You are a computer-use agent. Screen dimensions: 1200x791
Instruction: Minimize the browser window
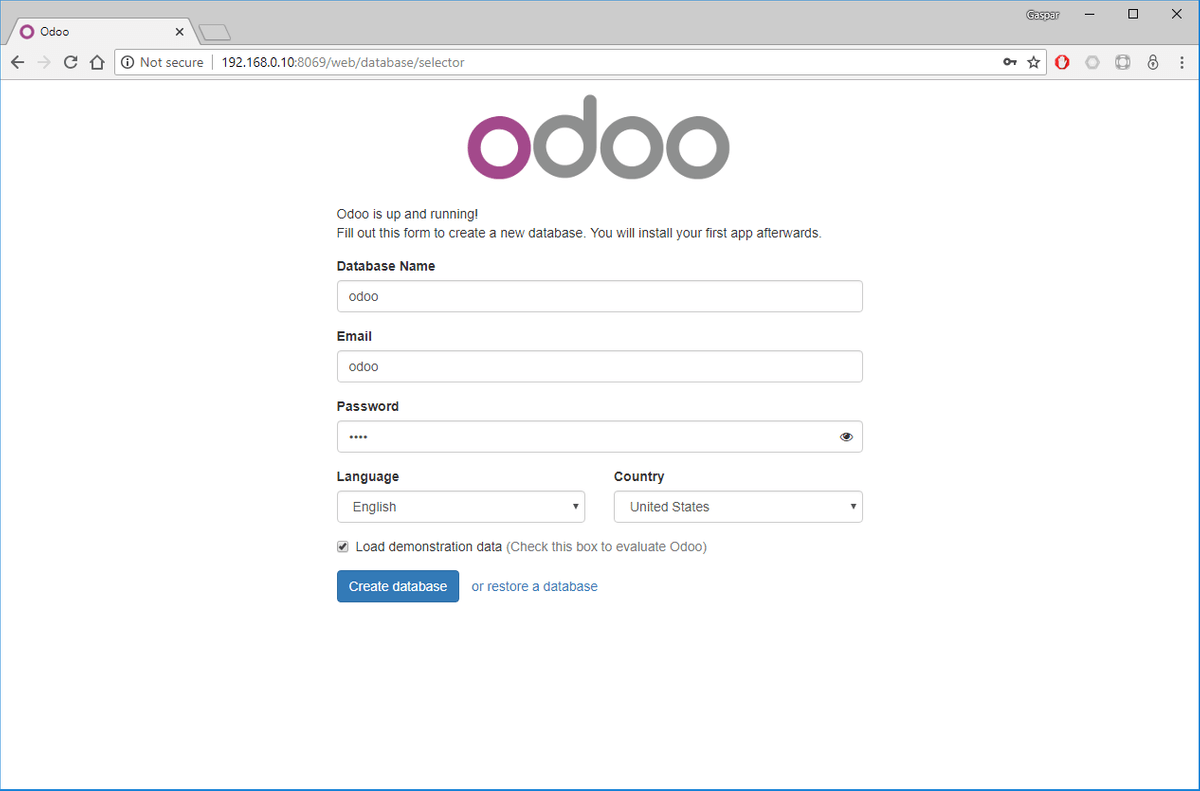[x=1087, y=14]
